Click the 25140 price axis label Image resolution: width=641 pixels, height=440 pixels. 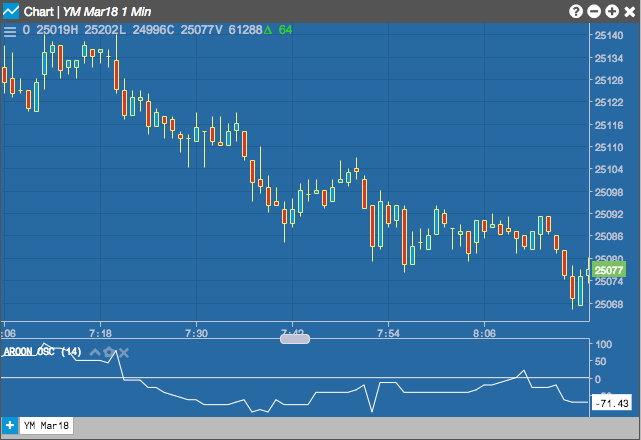tap(609, 36)
